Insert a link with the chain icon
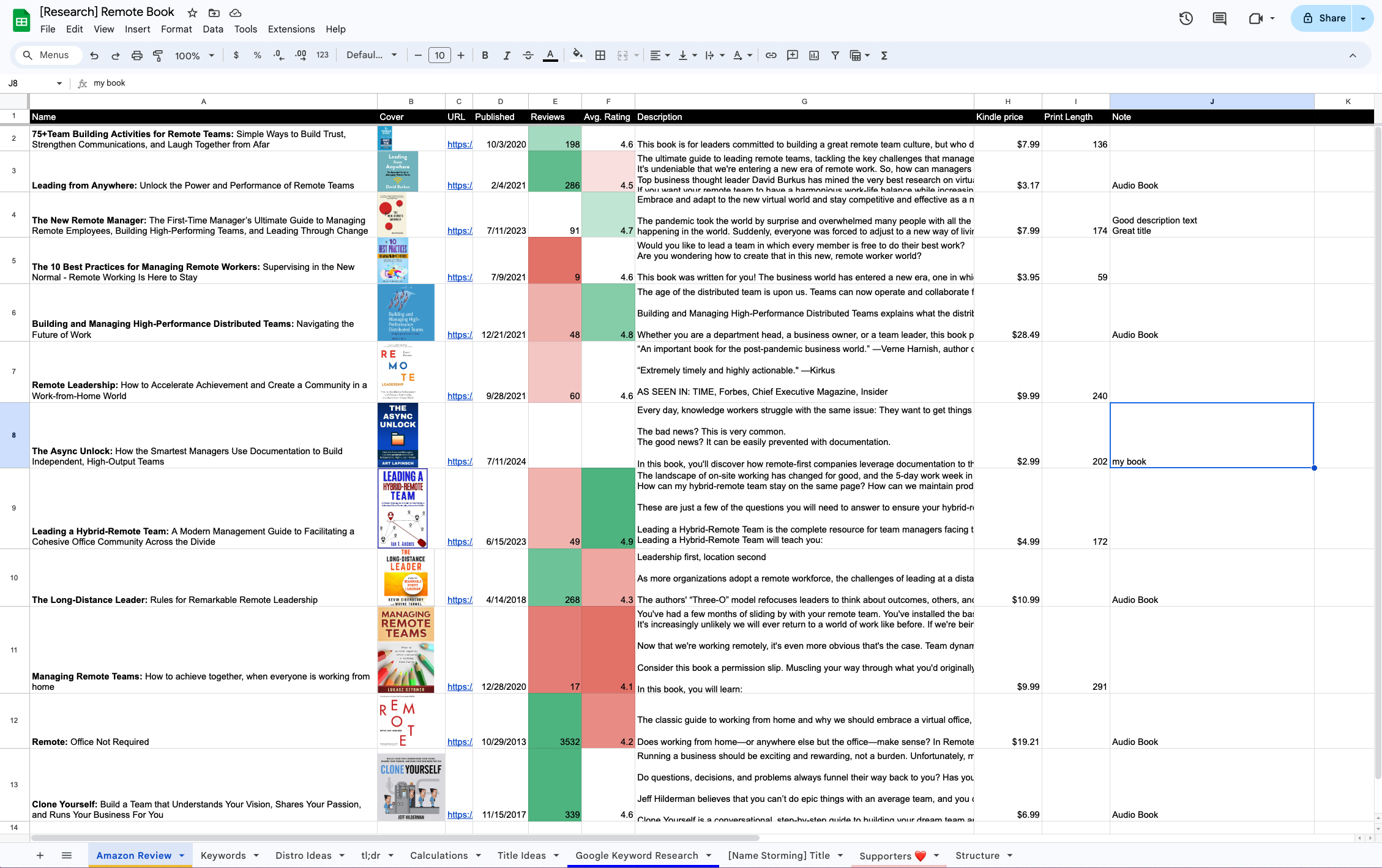The height and width of the screenshot is (868, 1382). point(771,56)
